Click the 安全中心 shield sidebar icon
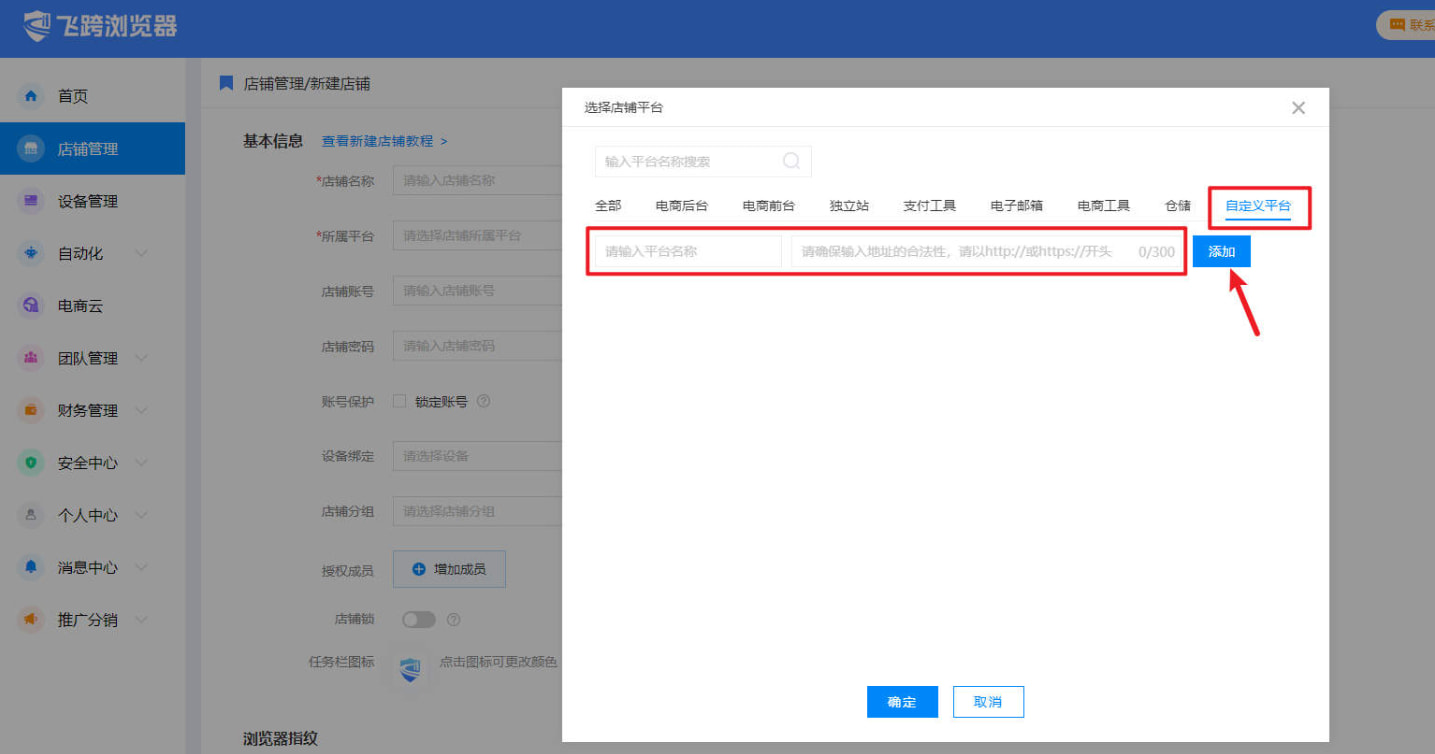The width and height of the screenshot is (1435, 754). pos(31,463)
